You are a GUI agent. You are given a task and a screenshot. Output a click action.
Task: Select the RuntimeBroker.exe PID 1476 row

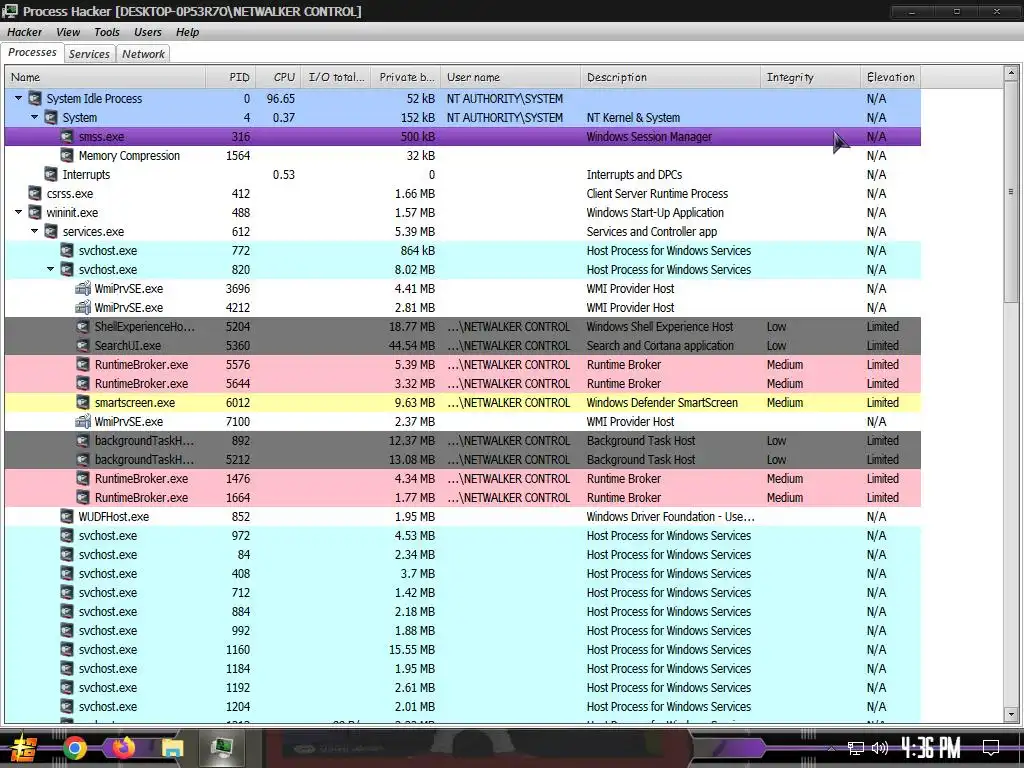coord(463,478)
